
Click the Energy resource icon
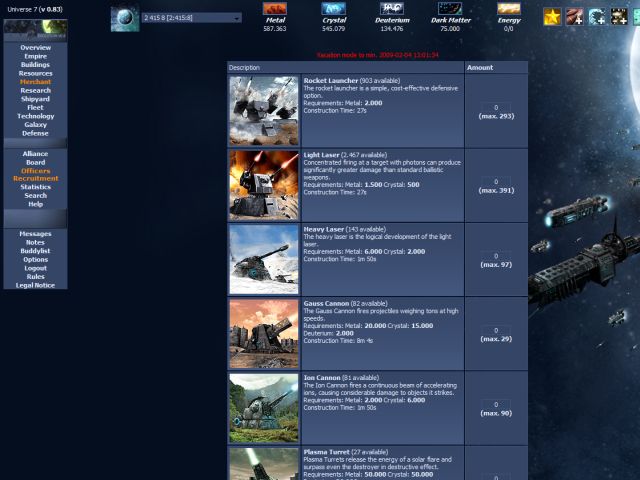pyautogui.click(x=509, y=9)
